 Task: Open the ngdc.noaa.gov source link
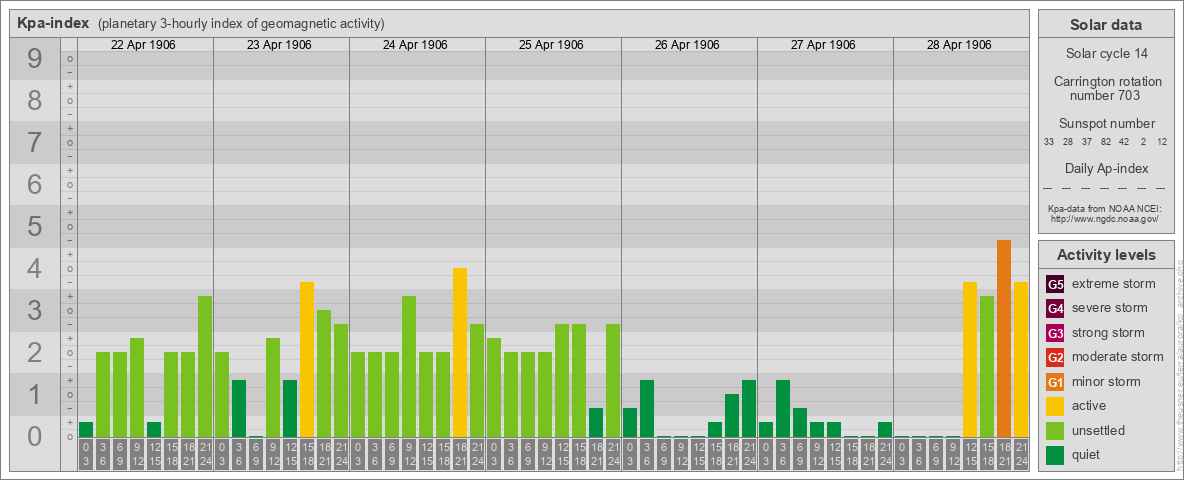pyautogui.click(x=1105, y=218)
